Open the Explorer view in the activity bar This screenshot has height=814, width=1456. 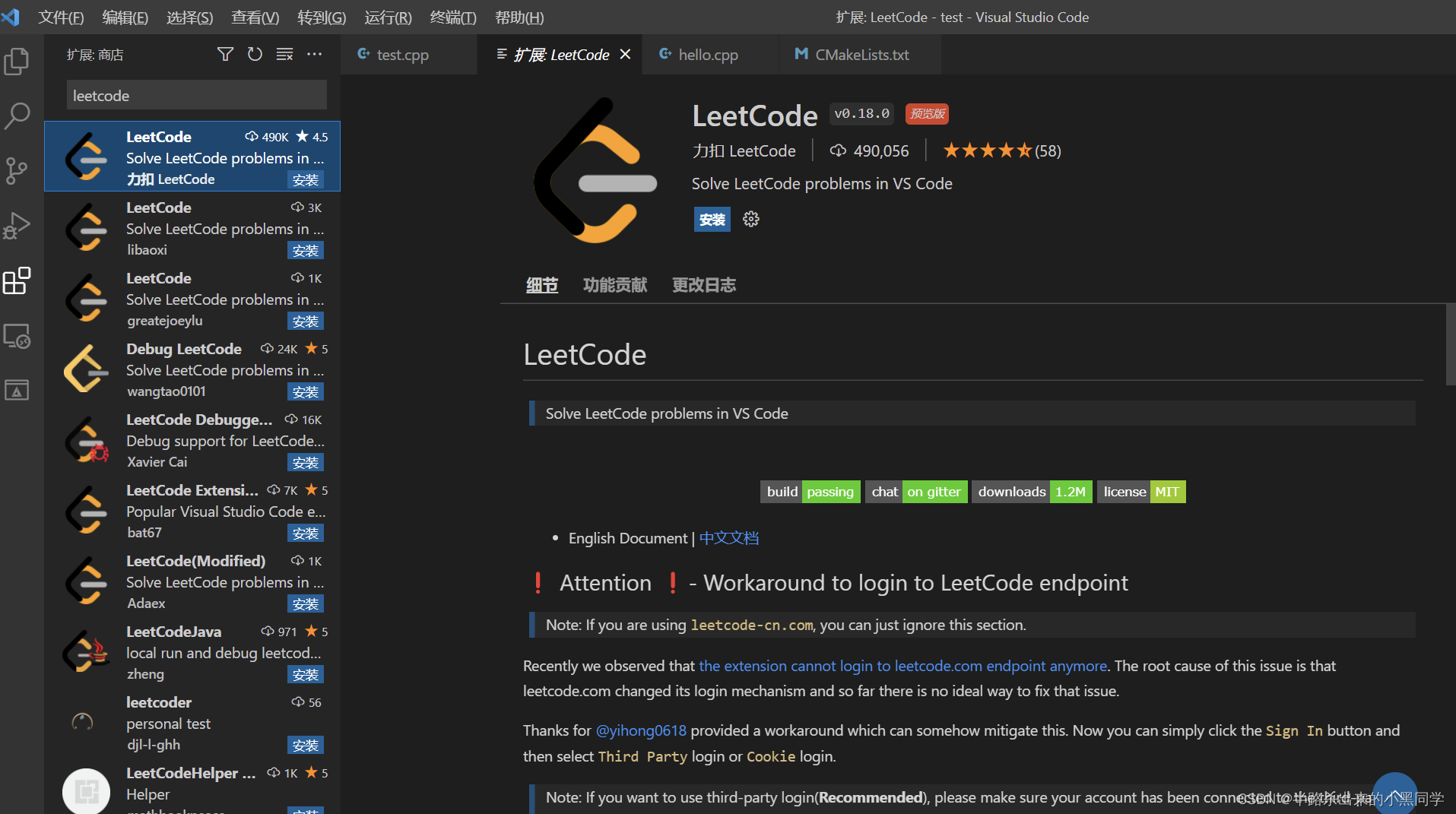pyautogui.click(x=17, y=62)
